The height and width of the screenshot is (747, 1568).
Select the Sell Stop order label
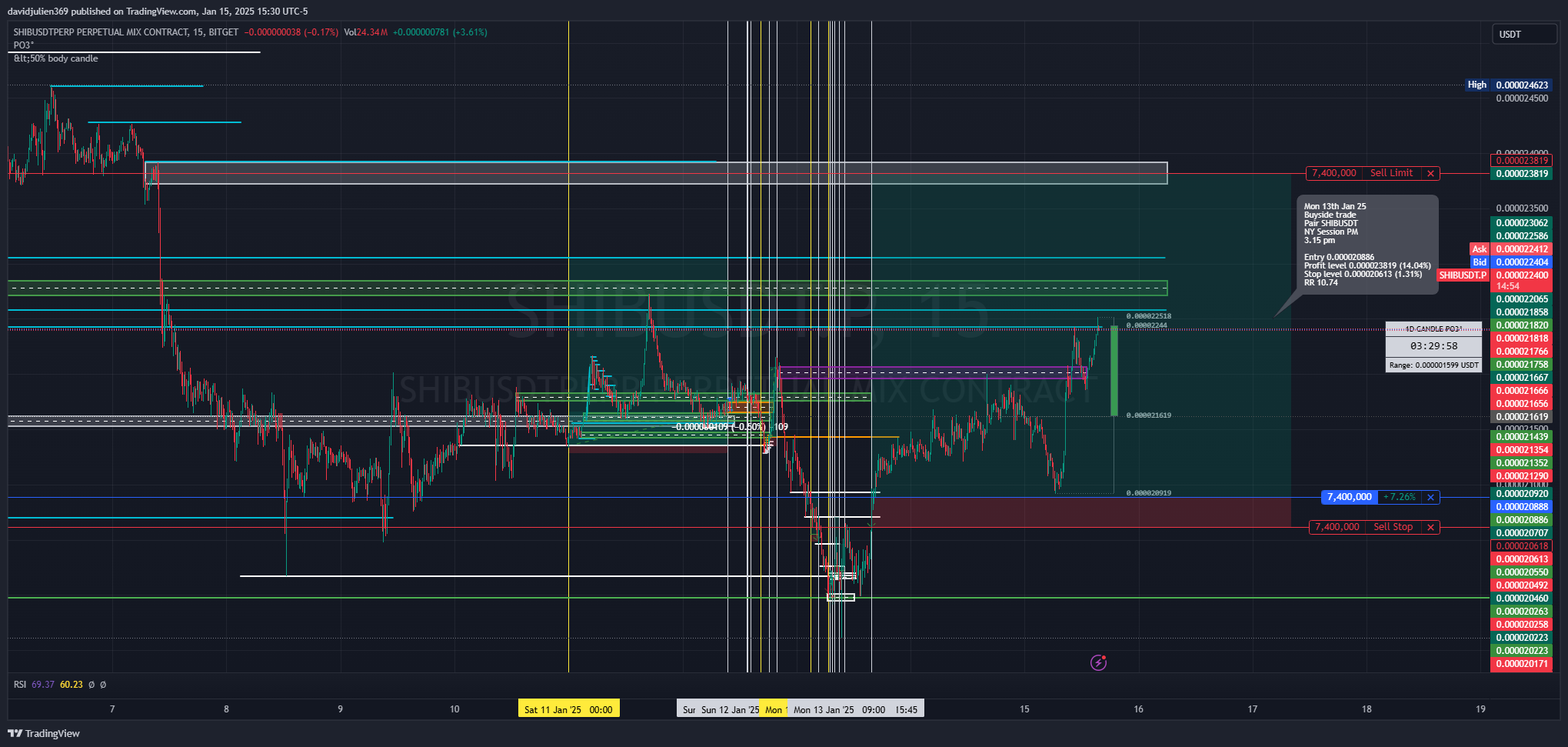click(x=1393, y=527)
